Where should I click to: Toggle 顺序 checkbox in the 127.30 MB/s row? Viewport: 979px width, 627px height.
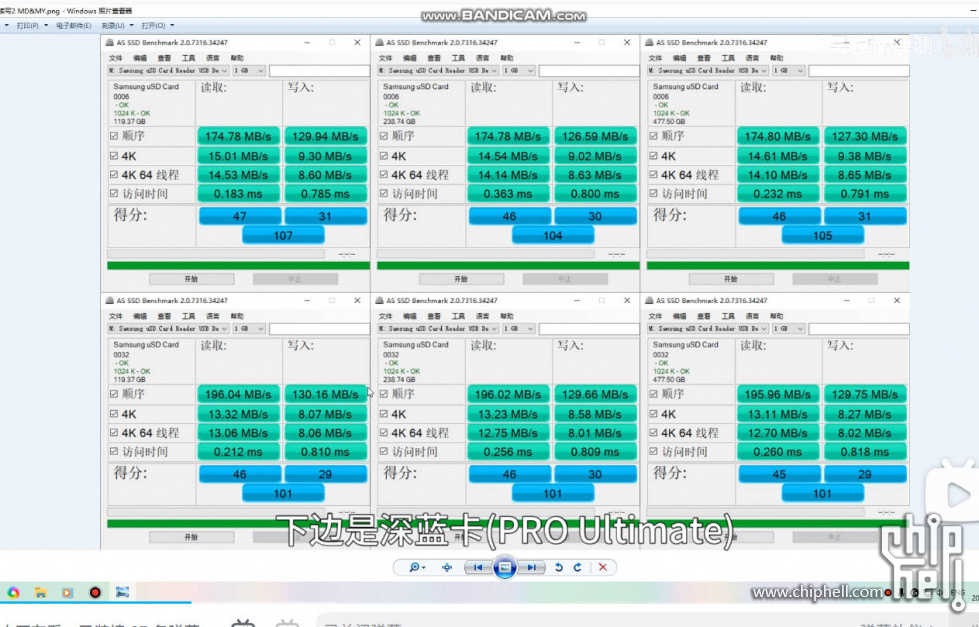653,136
